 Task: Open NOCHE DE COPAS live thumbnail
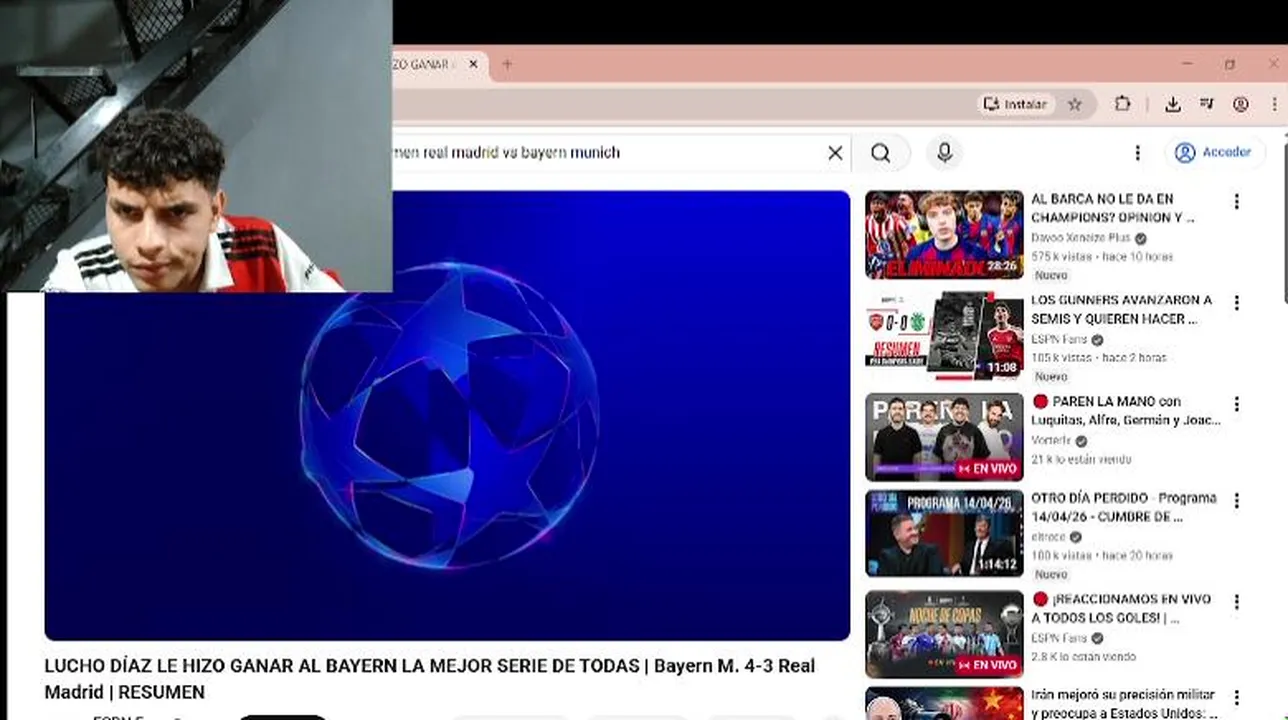[x=944, y=634]
